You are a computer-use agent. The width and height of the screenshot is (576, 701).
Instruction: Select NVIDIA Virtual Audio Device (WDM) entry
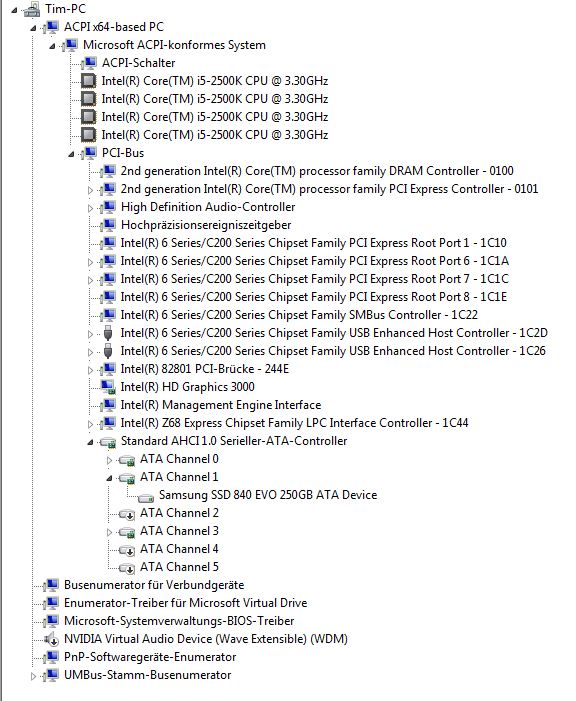point(206,639)
